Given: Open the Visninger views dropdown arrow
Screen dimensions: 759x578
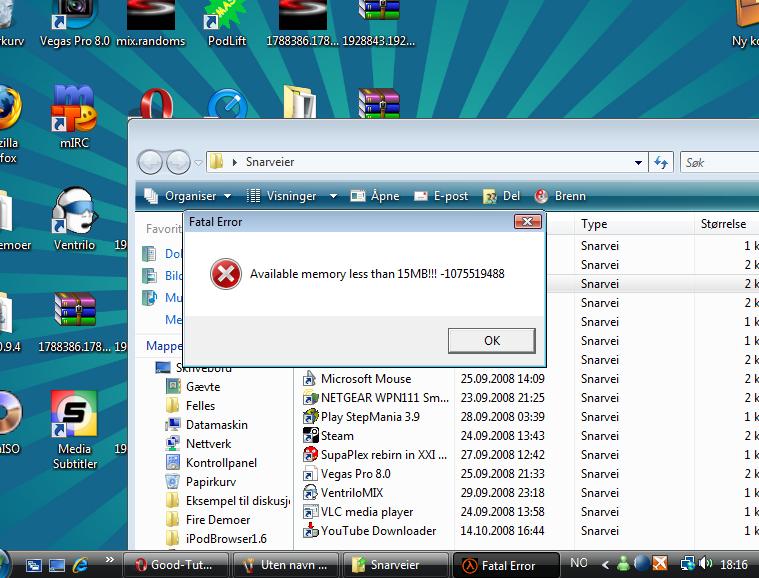Looking at the screenshot, I should coord(333,196).
